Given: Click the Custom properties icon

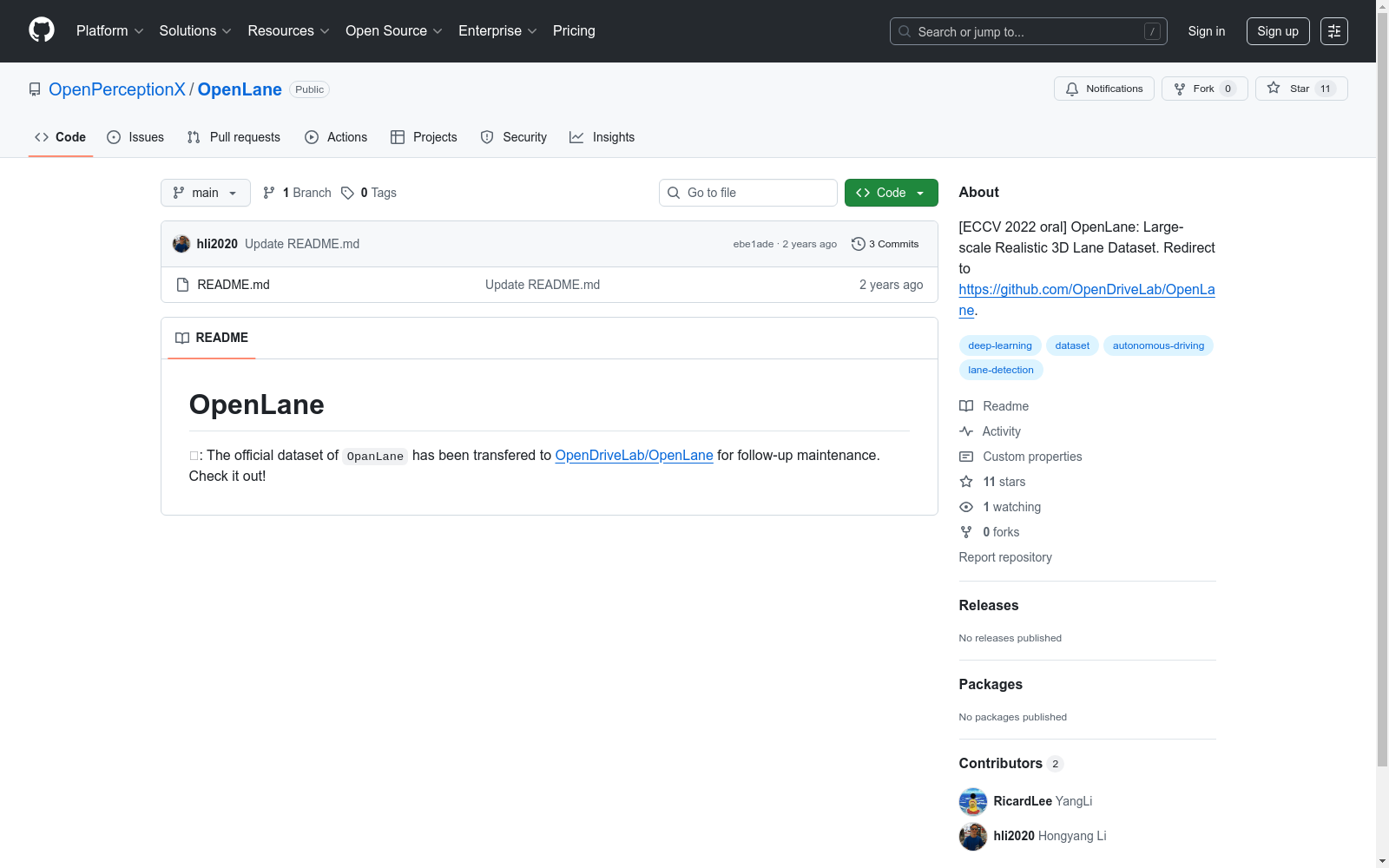Looking at the screenshot, I should [x=966, y=457].
